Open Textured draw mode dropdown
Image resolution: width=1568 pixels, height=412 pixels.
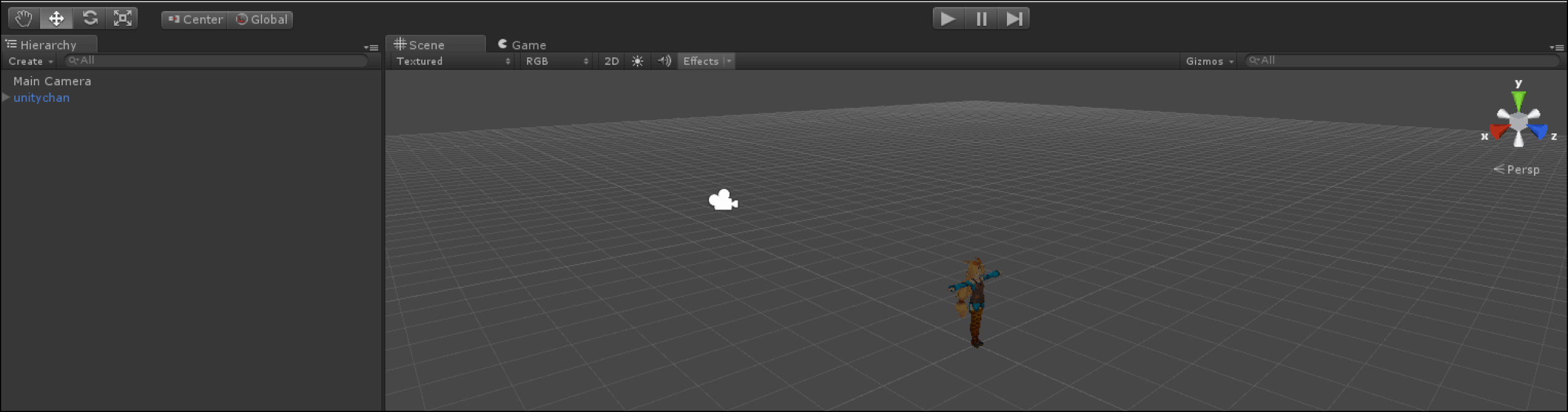click(453, 61)
